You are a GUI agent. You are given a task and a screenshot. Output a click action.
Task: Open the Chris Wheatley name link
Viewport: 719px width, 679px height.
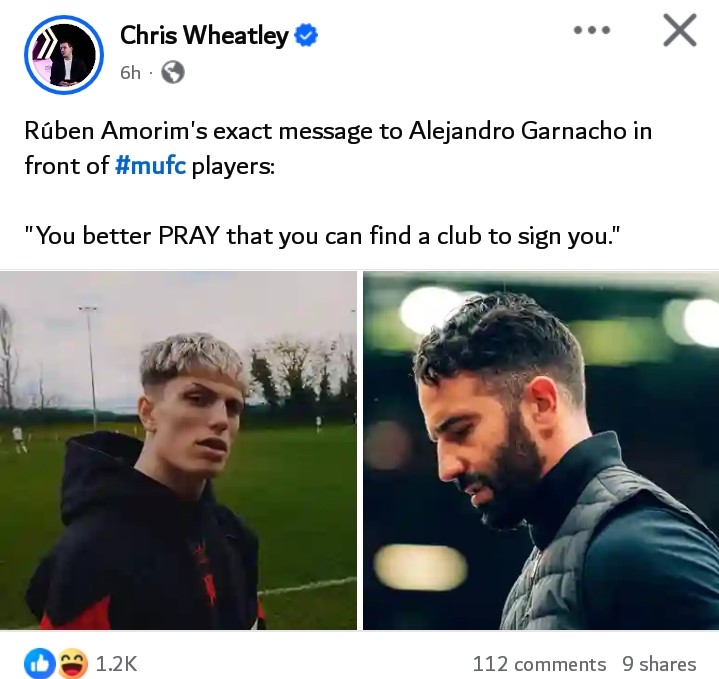click(x=204, y=35)
